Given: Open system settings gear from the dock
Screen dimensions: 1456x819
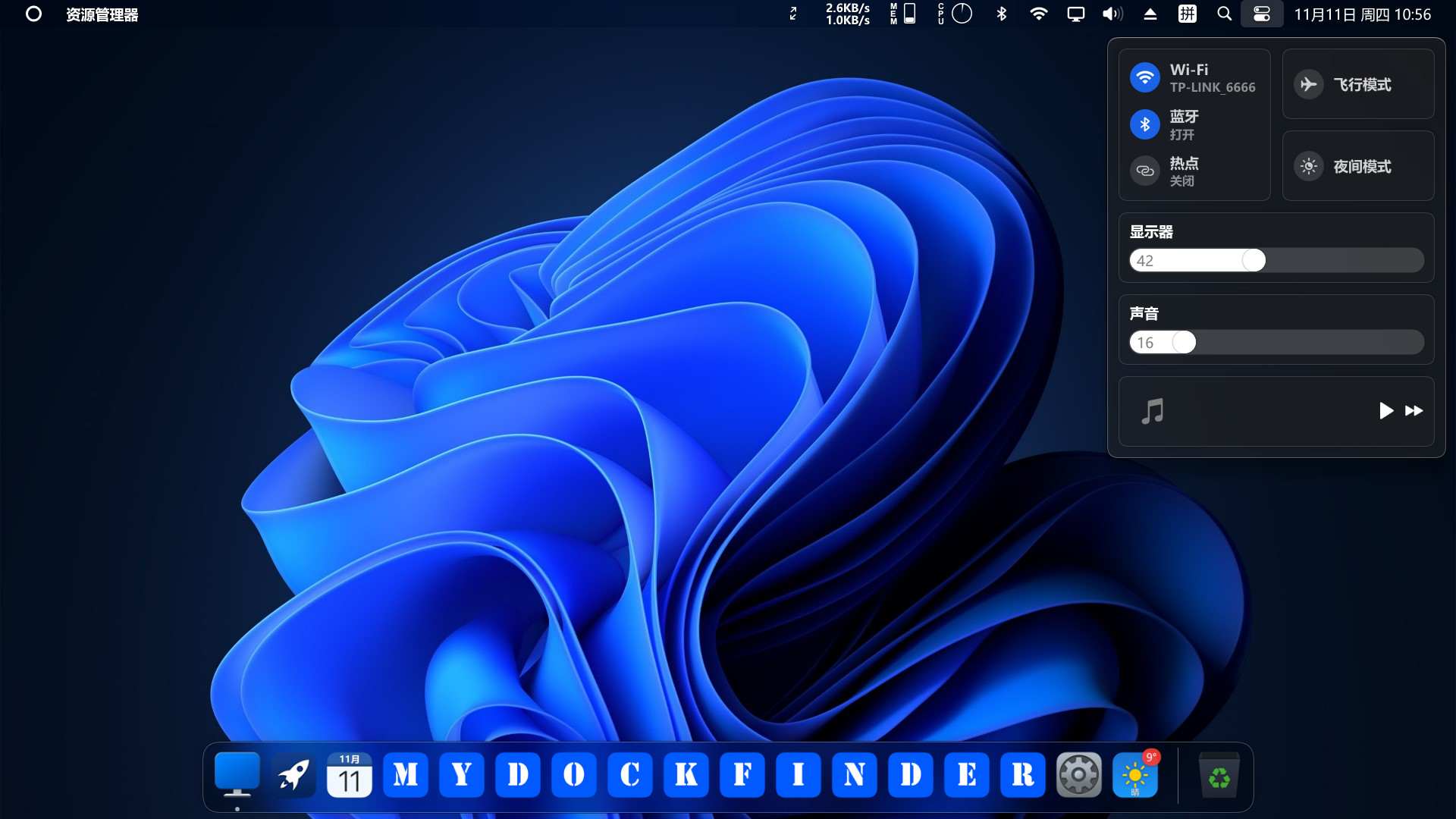Looking at the screenshot, I should click(x=1079, y=774).
